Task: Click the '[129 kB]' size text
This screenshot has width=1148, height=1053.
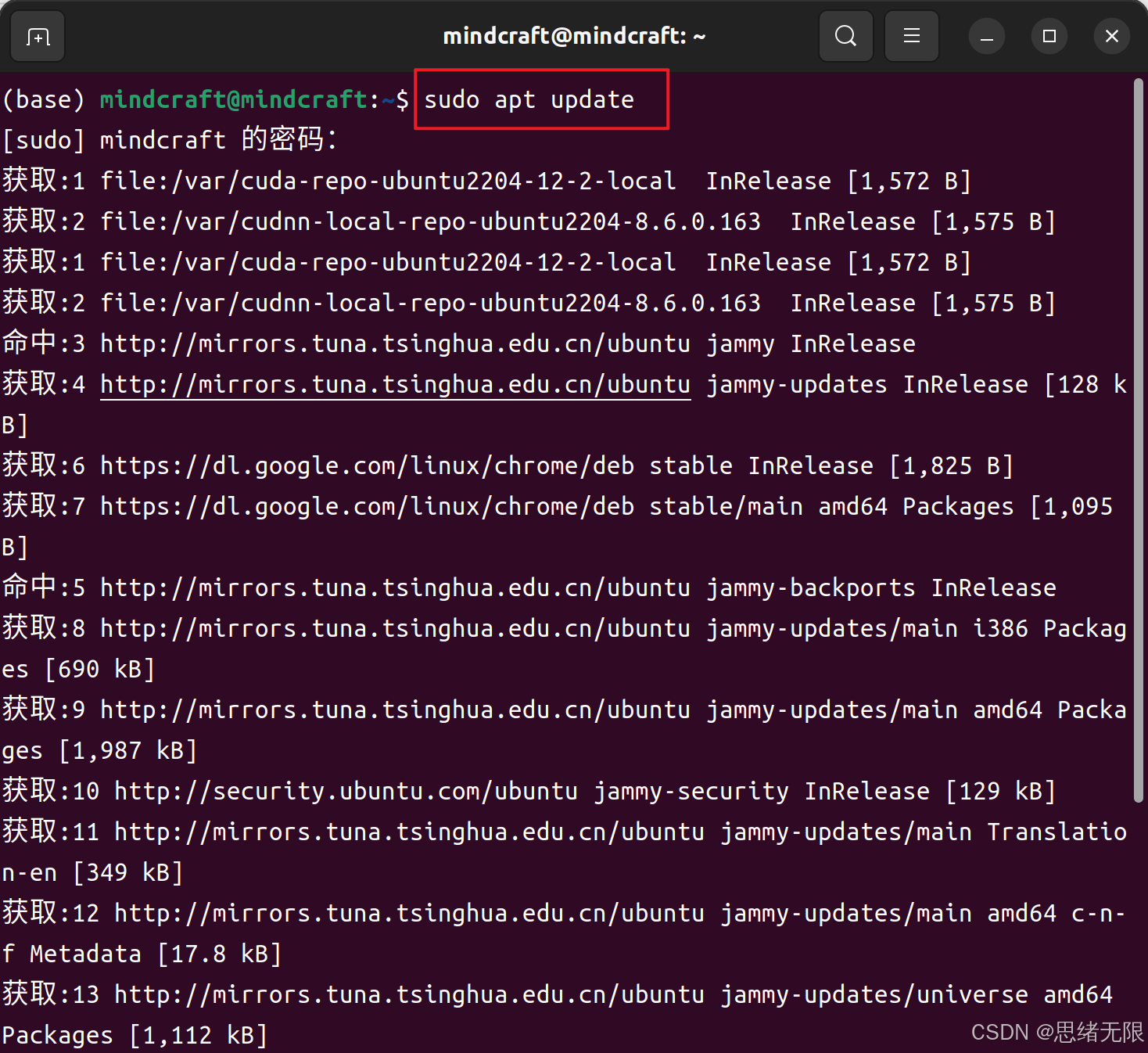Action: point(1001,791)
